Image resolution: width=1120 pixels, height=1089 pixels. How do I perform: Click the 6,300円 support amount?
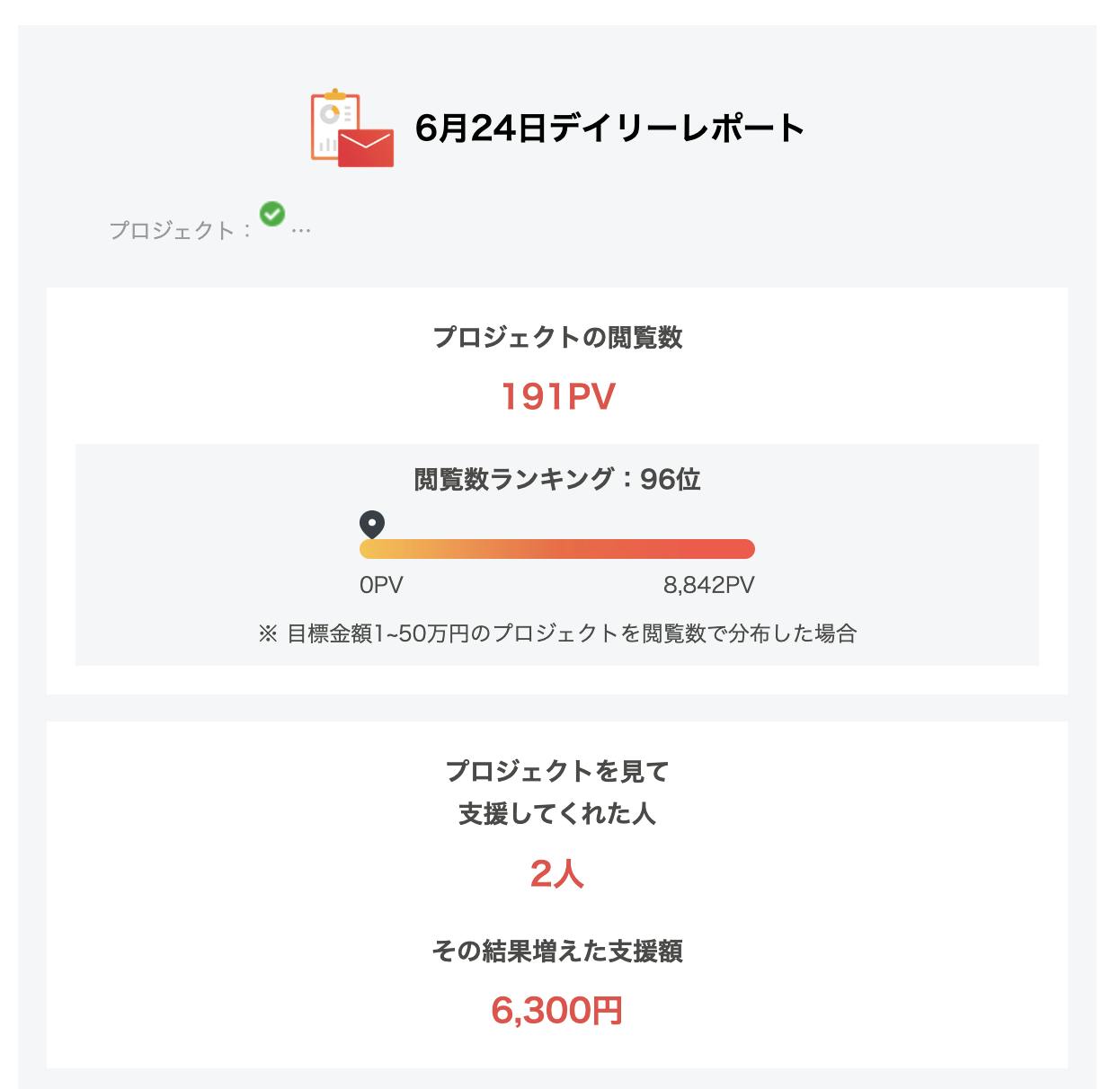(557, 1011)
